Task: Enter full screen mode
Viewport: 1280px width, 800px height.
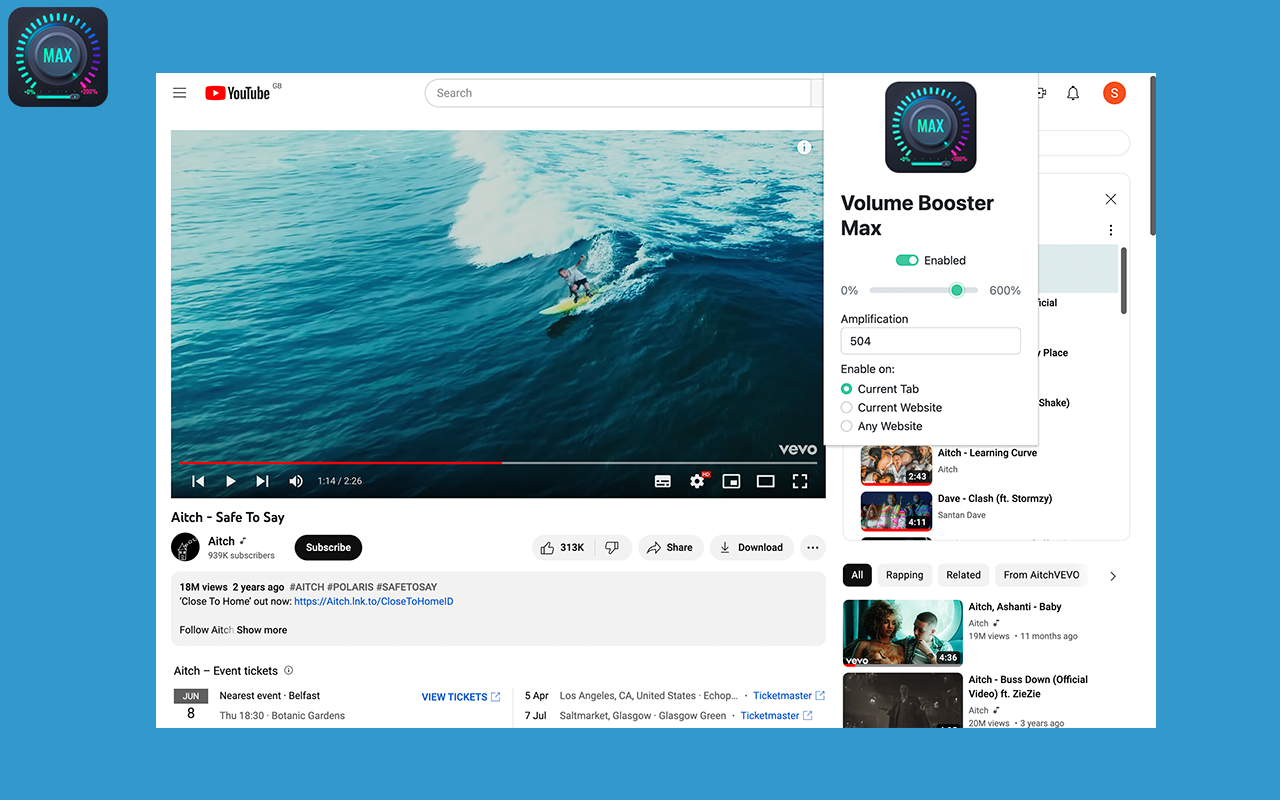Action: [800, 481]
